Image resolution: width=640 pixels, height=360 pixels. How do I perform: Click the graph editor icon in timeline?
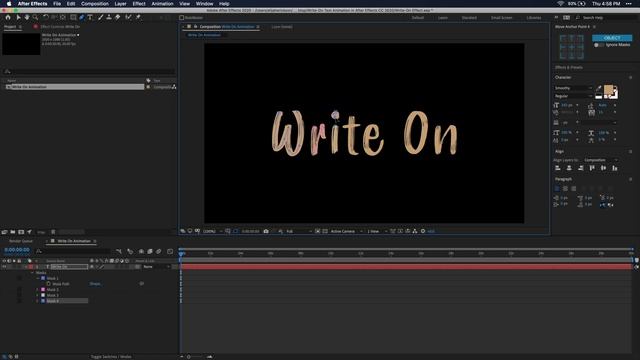[170, 251]
